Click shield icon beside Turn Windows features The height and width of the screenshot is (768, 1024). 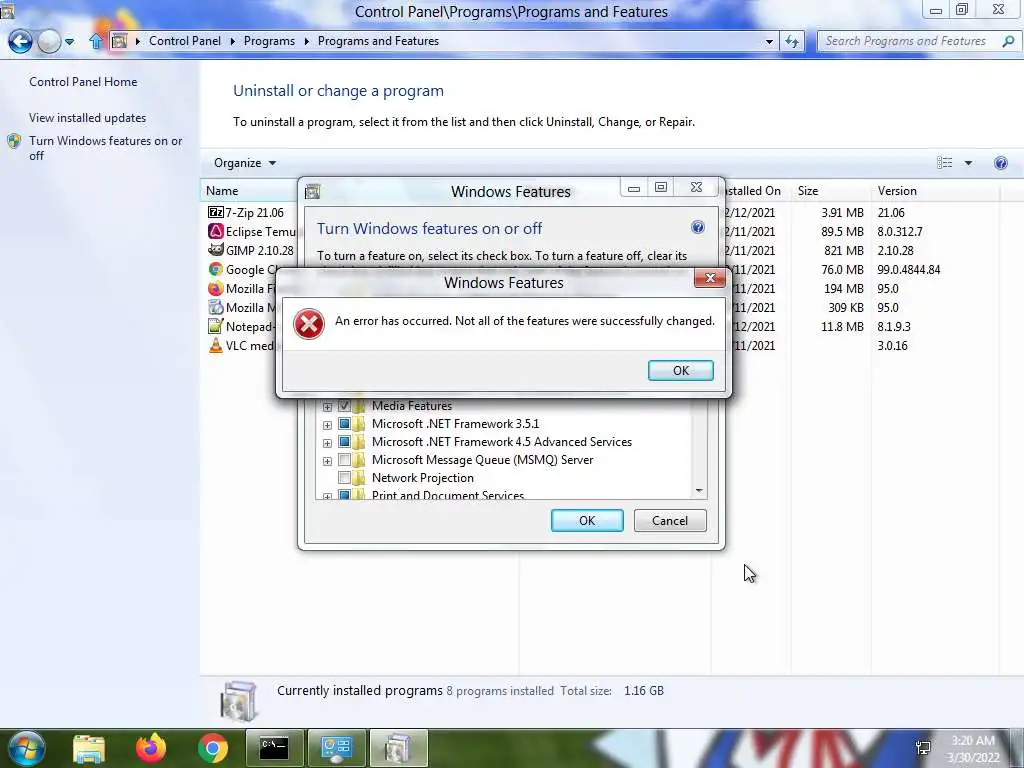[x=14, y=141]
